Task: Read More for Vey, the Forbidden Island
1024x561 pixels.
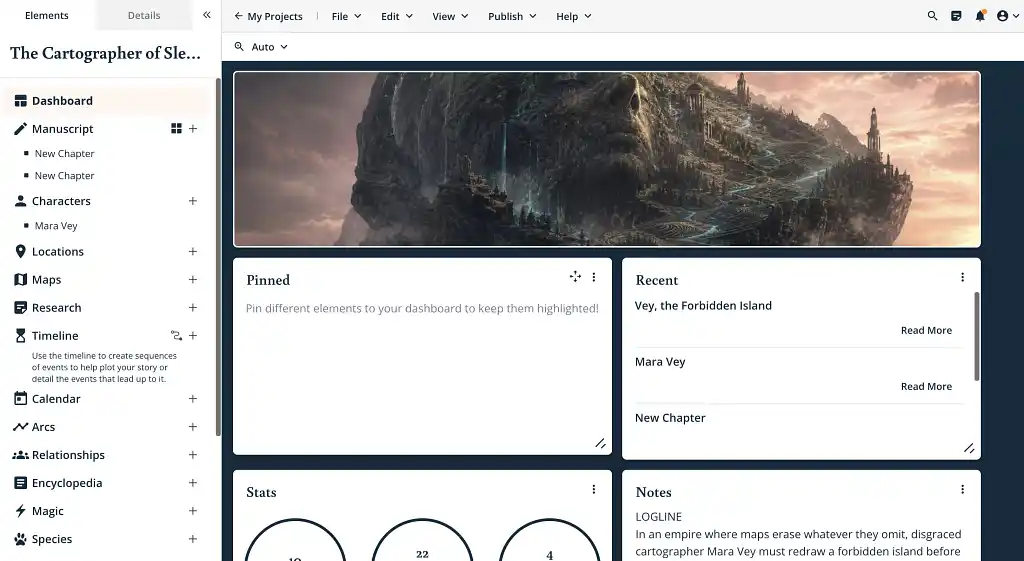Action: (926, 330)
